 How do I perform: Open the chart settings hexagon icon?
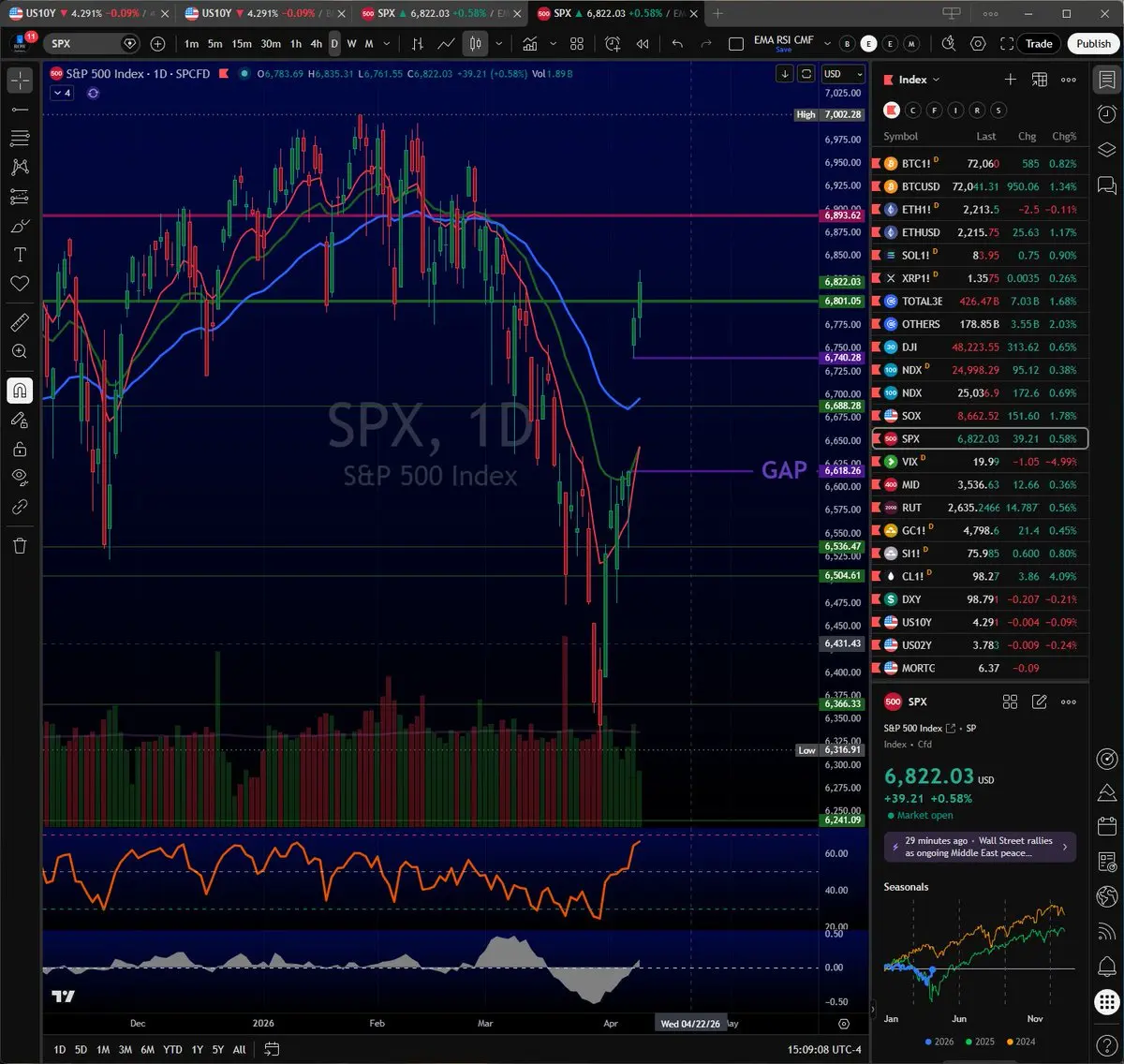pos(978,43)
